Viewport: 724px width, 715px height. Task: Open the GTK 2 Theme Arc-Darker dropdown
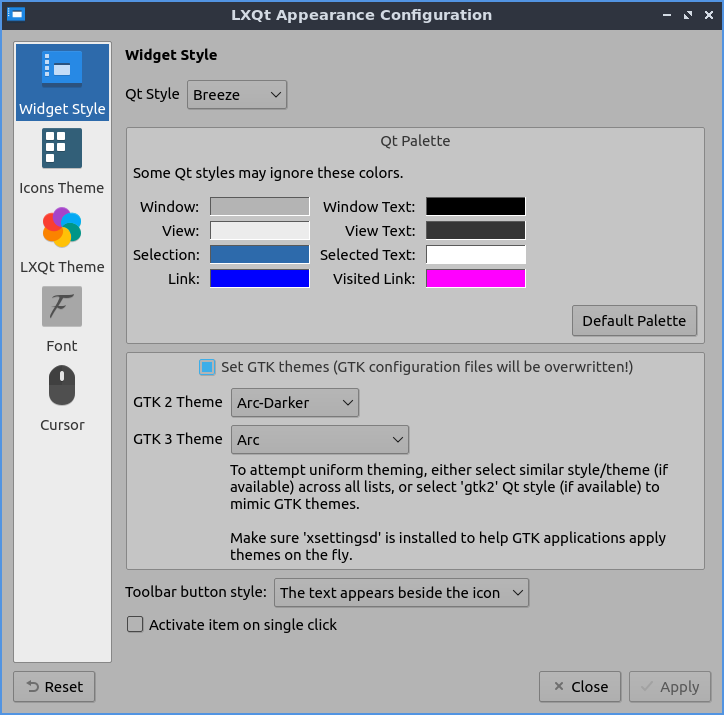(x=295, y=403)
